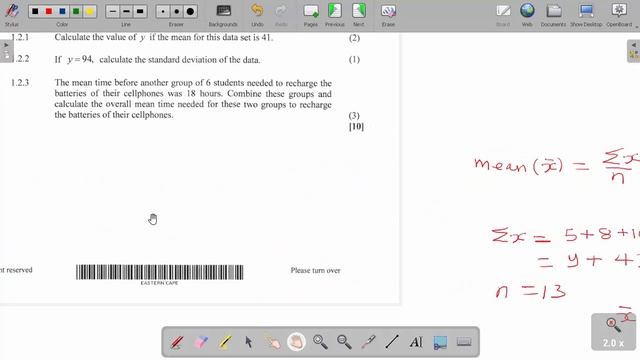Expand the left side panel tab
Screen dimensions: 640x360
click(6, 50)
